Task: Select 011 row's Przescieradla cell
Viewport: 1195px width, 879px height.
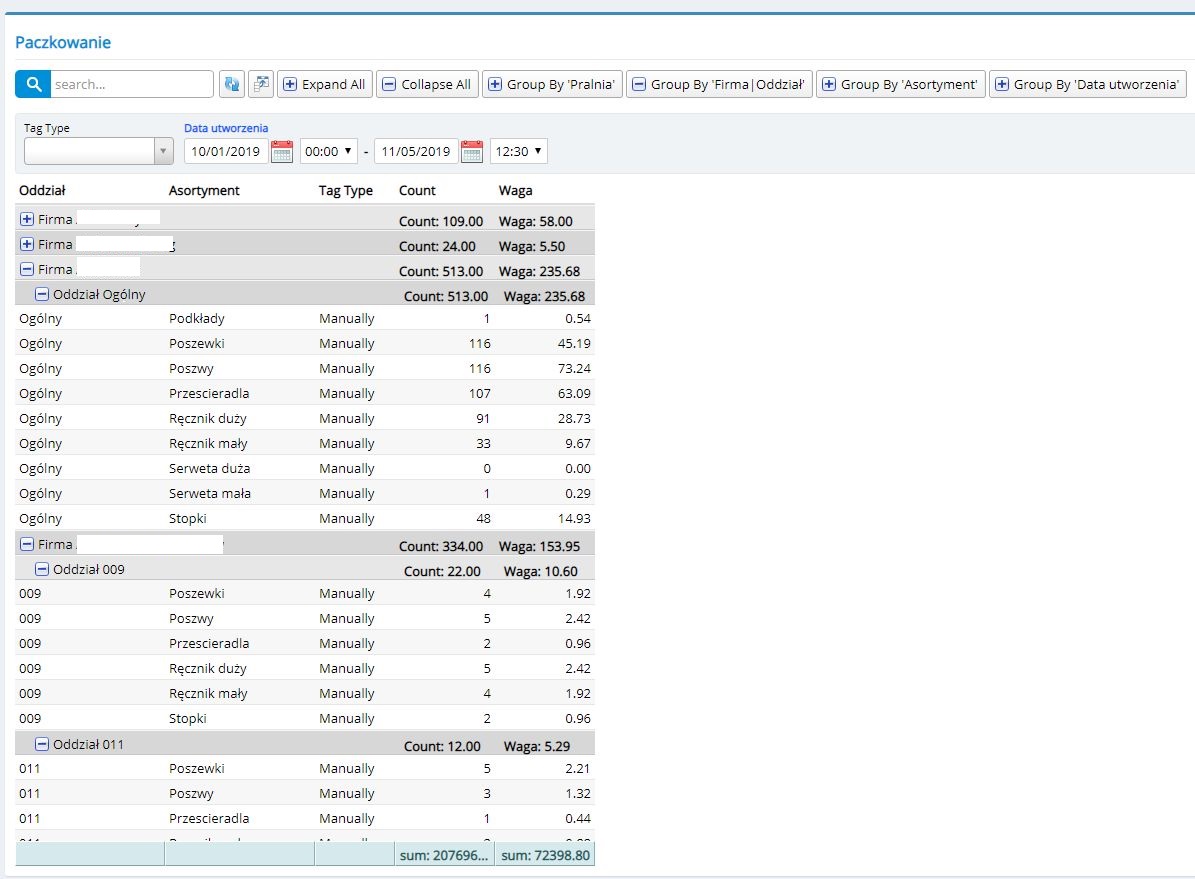Action: [209, 819]
